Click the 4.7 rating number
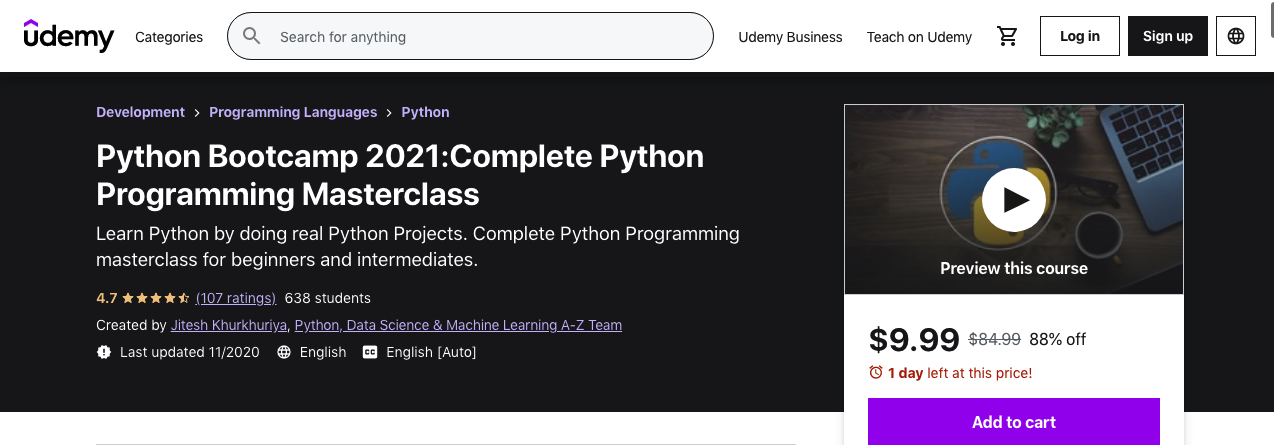The width and height of the screenshot is (1274, 445). coord(106,298)
